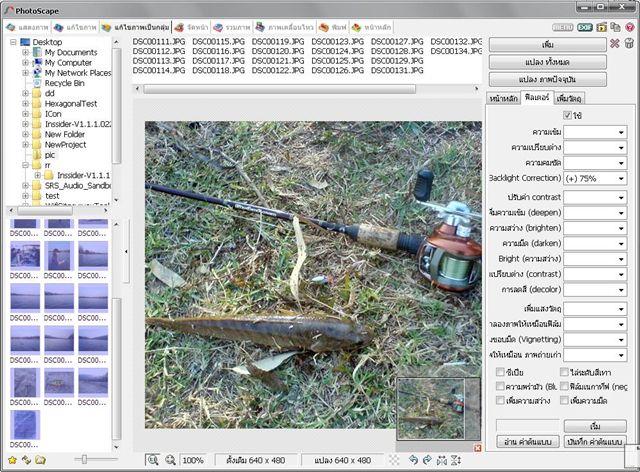Open the red help question icon
The image size is (640, 472).
(630, 27)
